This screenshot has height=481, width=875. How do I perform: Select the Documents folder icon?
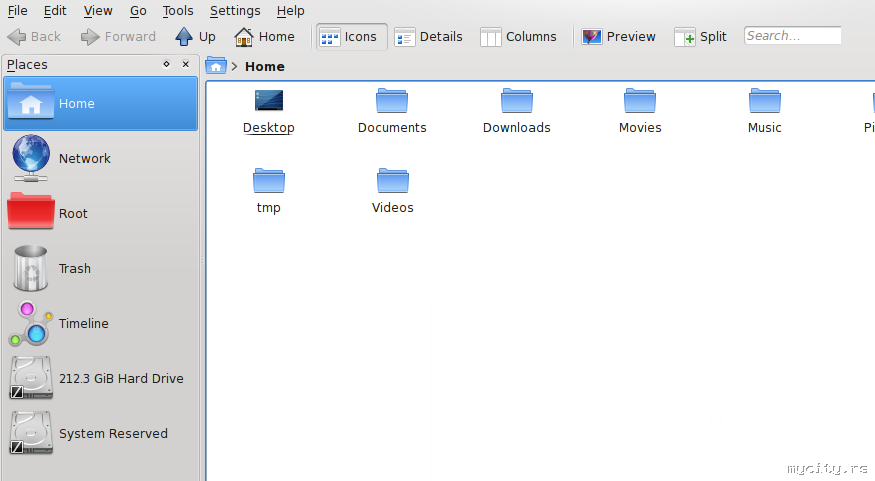point(392,100)
